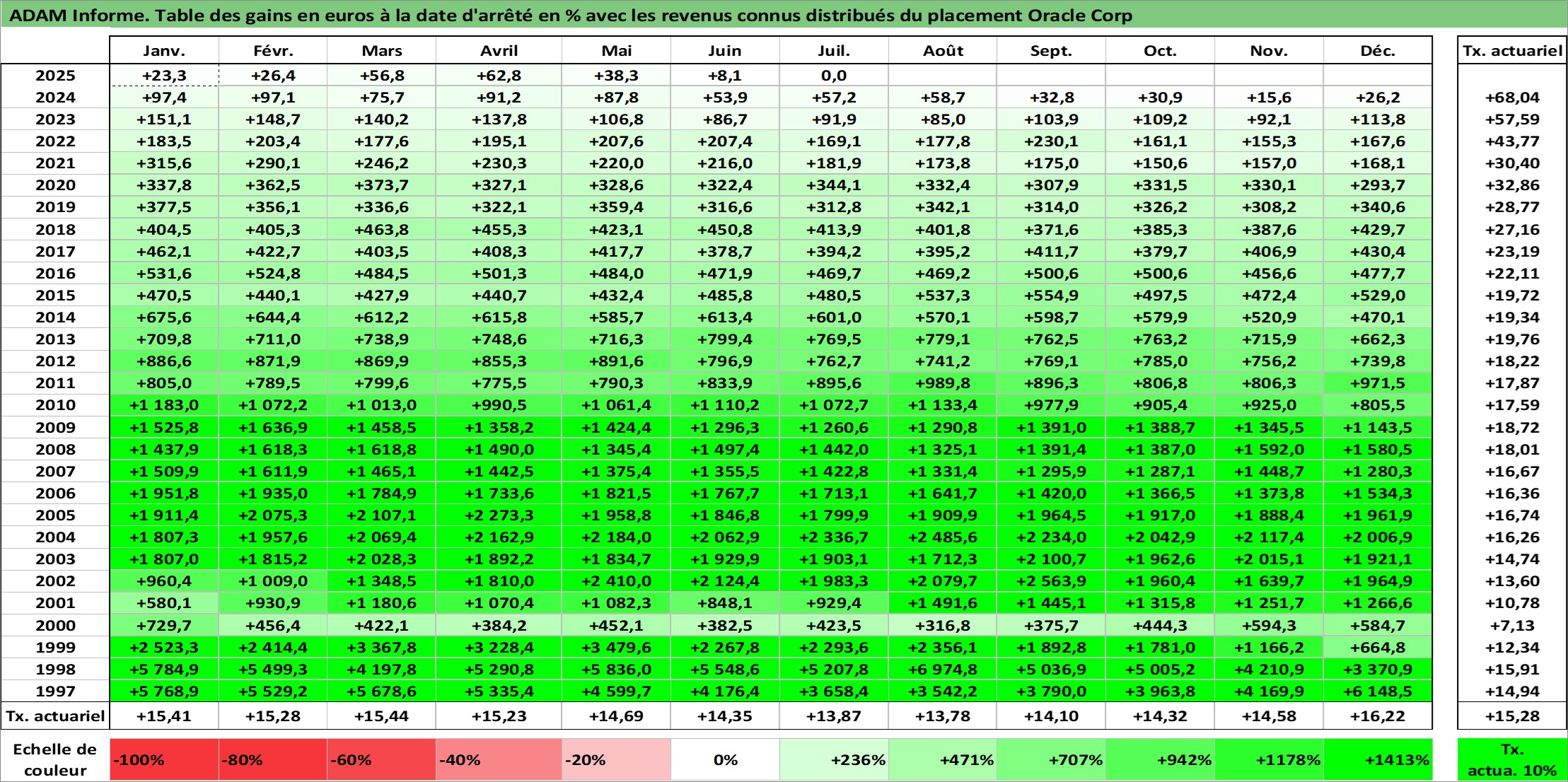This screenshot has width=1568, height=782.
Task: Click cell +531,6 in 2016 row
Action: pos(164,274)
